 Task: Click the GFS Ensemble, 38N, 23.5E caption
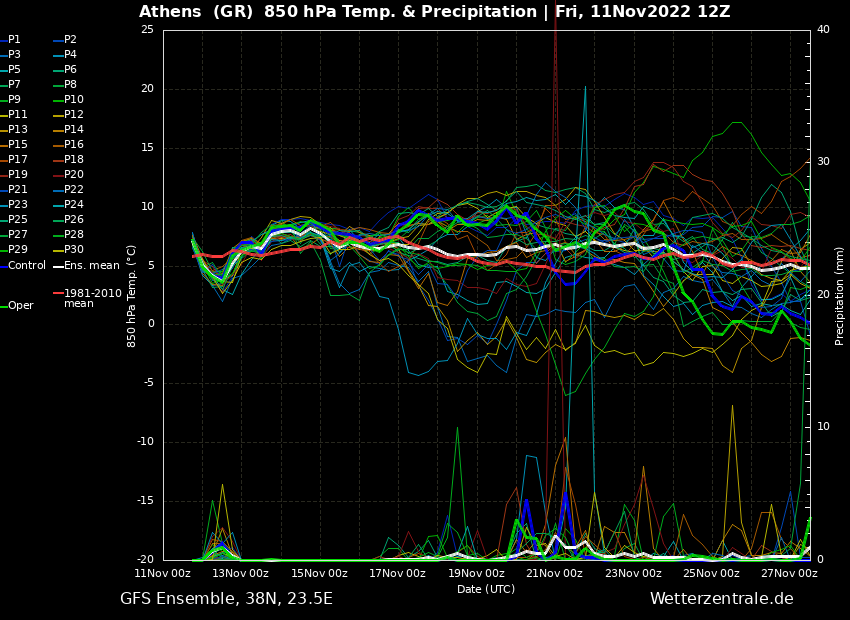(226, 599)
